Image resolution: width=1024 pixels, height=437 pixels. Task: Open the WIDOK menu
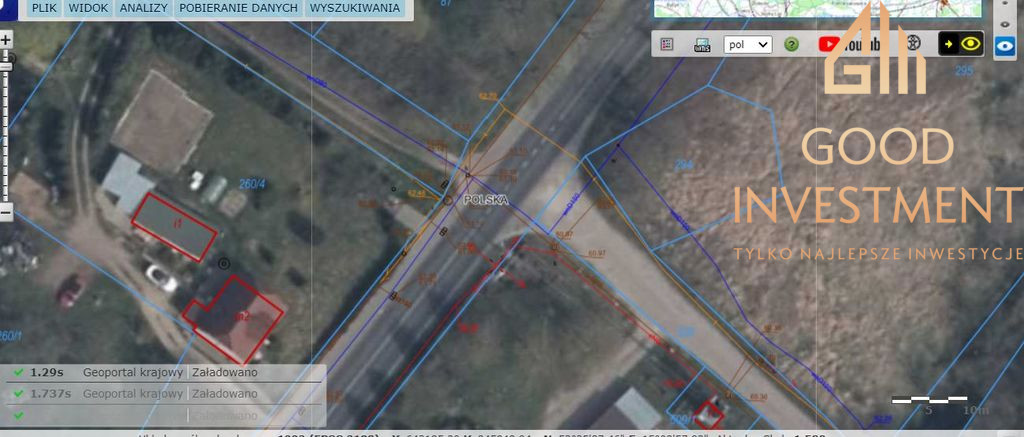pyautogui.click(x=88, y=8)
